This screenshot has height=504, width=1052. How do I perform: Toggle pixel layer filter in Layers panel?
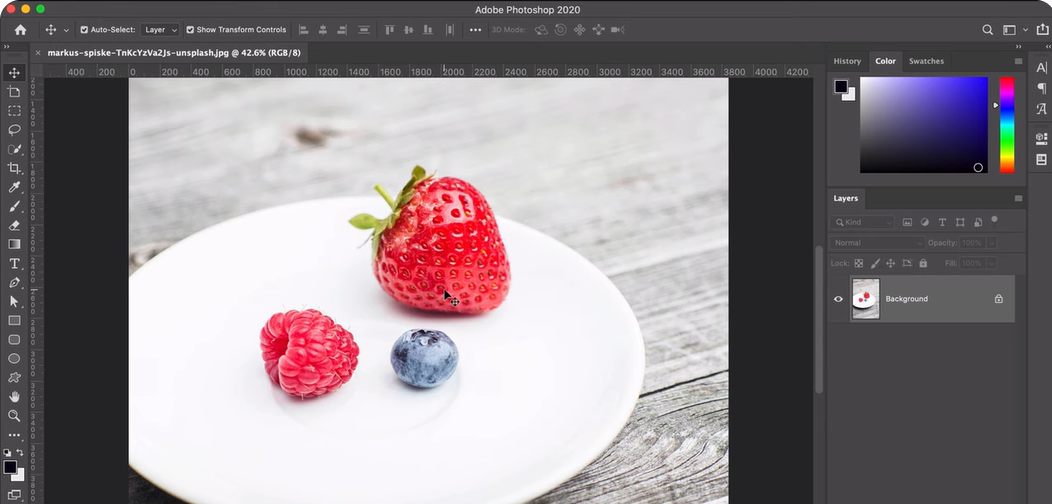click(908, 222)
